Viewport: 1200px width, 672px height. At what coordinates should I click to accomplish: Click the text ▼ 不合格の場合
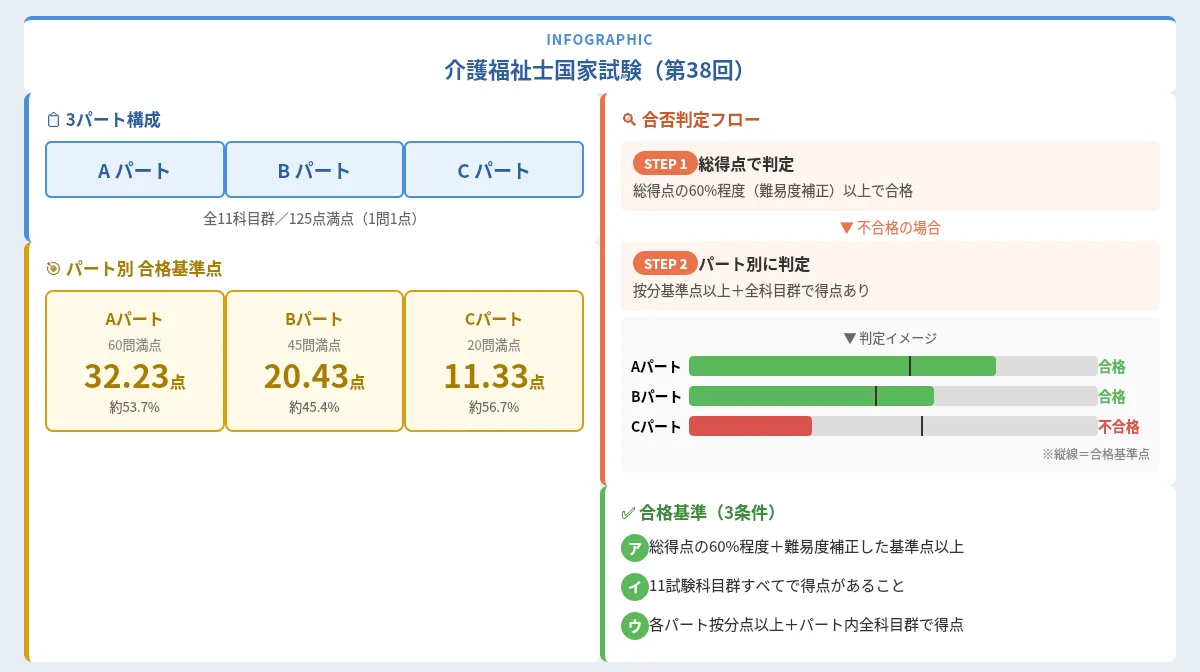tap(890, 227)
